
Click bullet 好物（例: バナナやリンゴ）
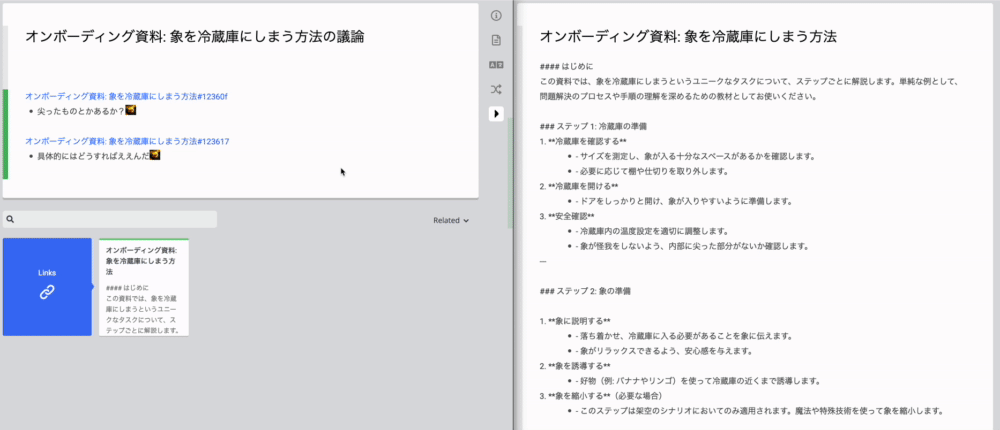697,381
